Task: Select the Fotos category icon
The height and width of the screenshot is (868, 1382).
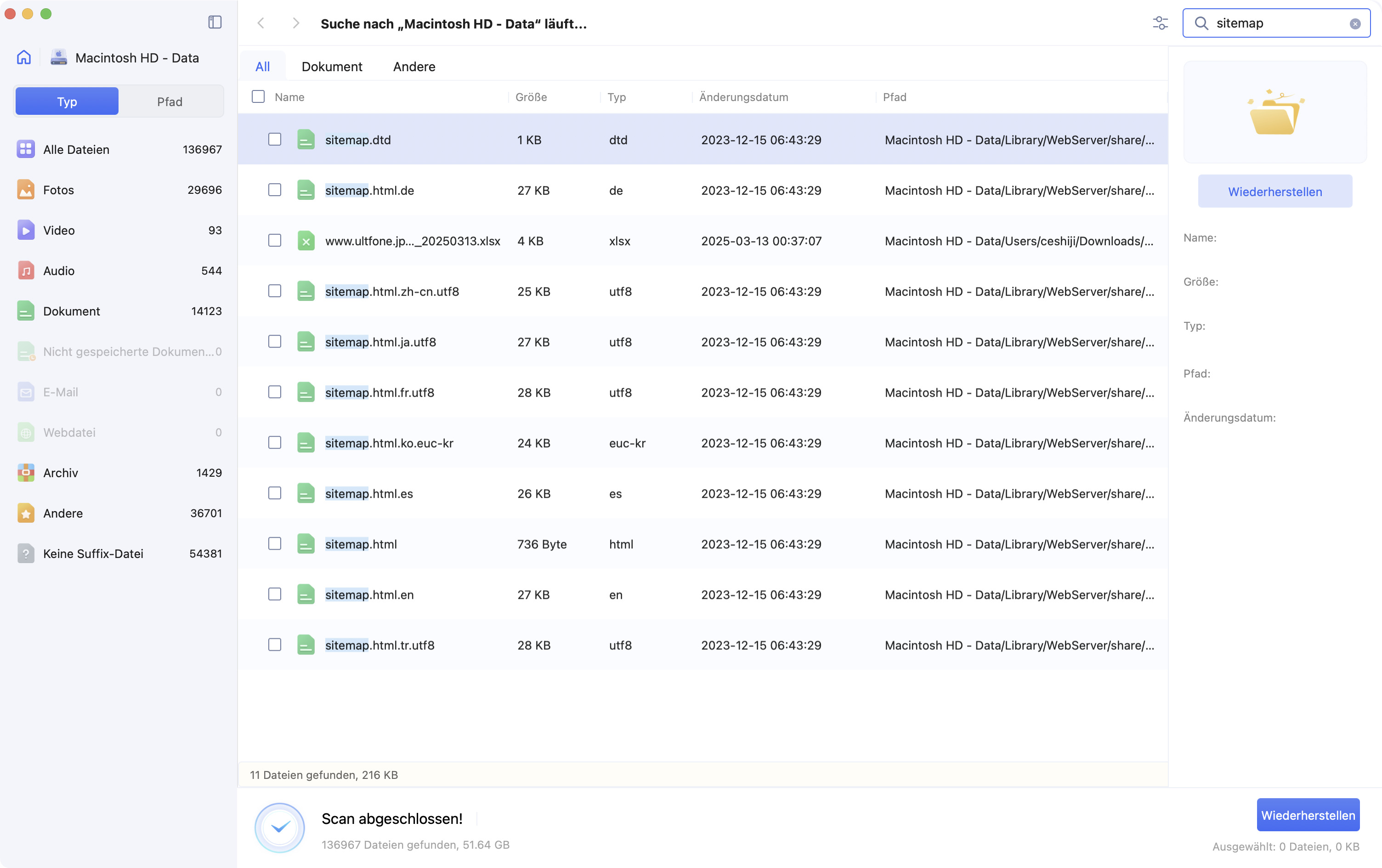Action: click(x=26, y=190)
